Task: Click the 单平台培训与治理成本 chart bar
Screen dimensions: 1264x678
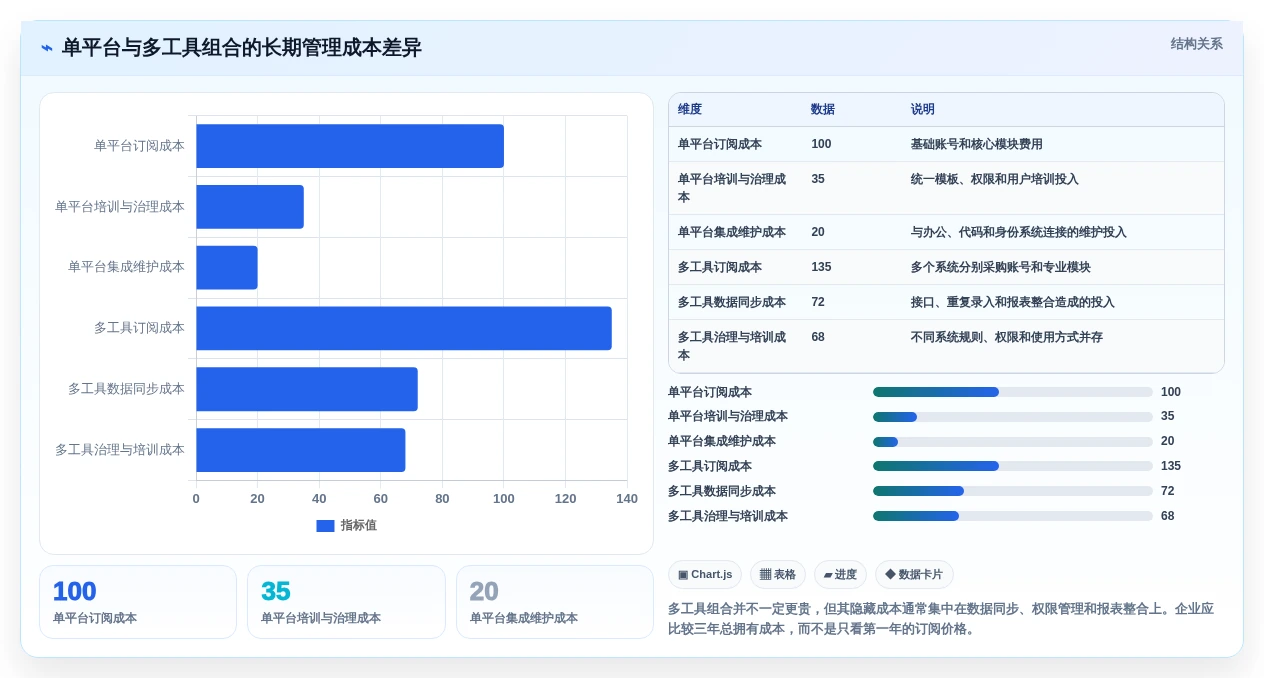Action: [250, 207]
